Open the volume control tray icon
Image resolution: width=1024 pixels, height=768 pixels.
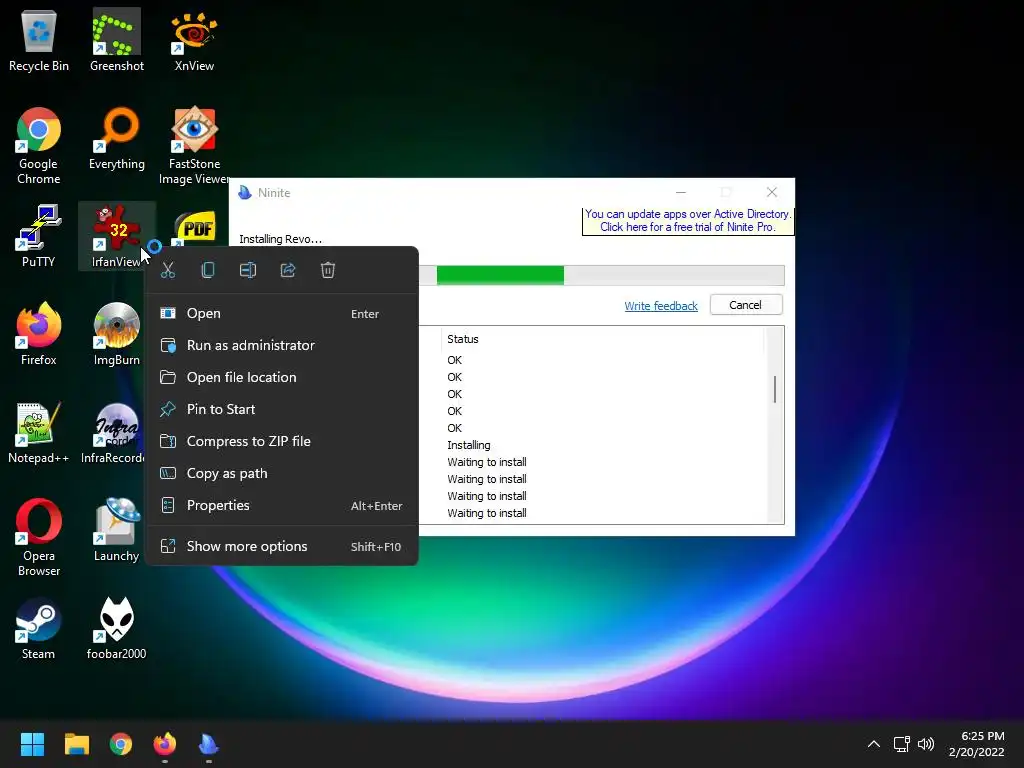[x=926, y=744]
